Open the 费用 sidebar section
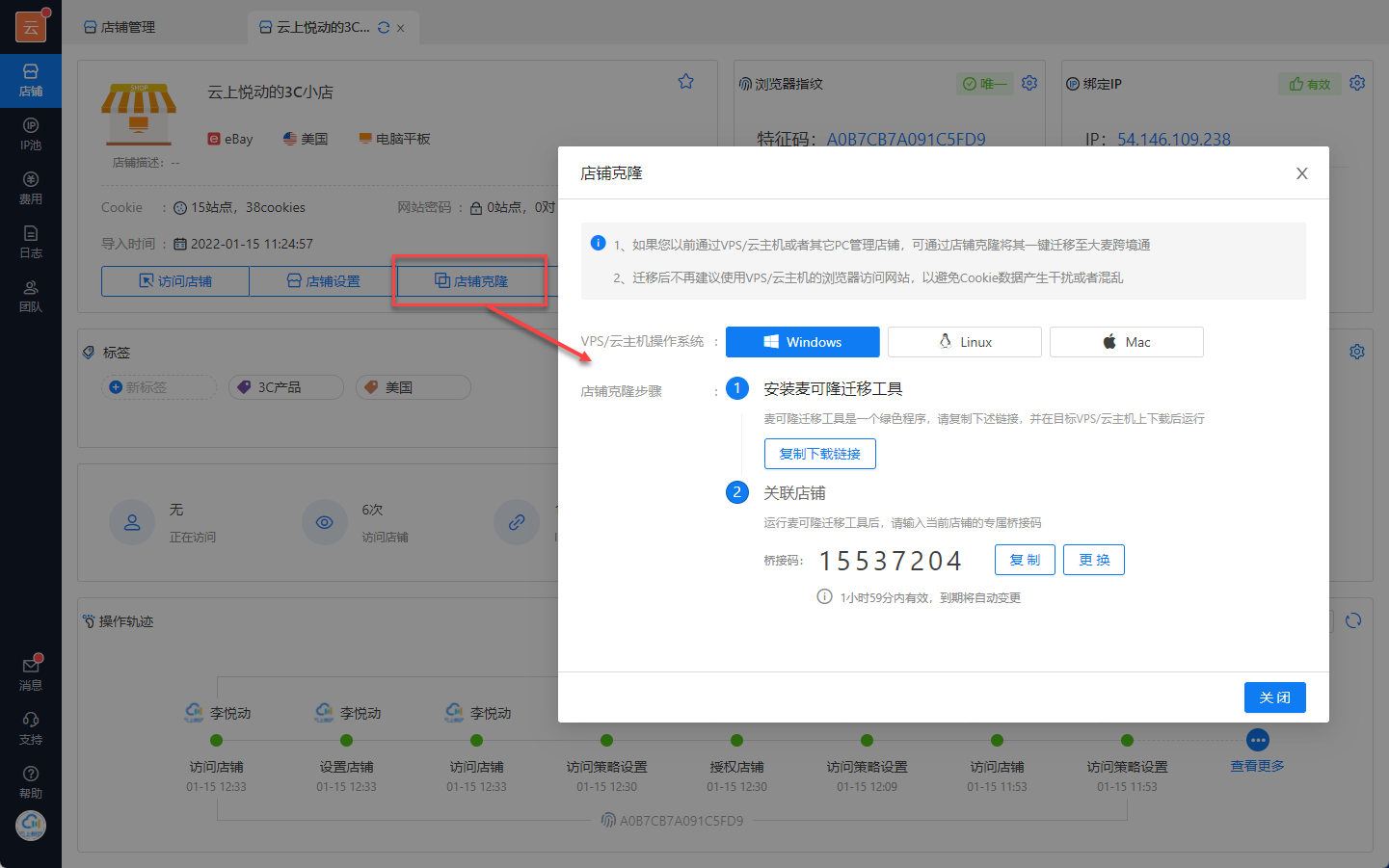 31,188
